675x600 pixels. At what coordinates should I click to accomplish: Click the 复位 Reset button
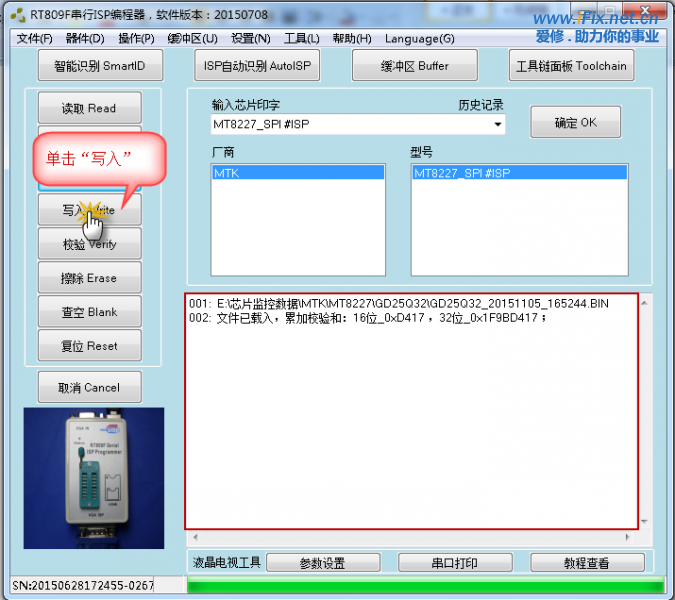(x=89, y=346)
